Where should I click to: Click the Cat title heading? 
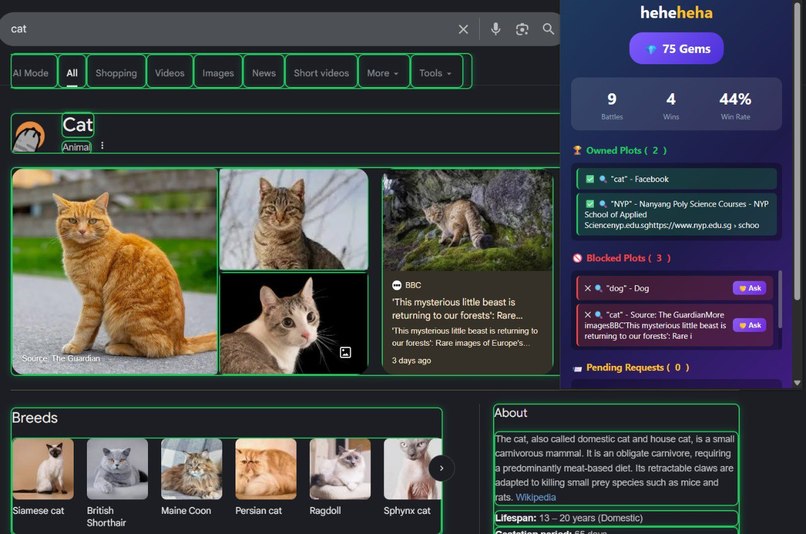(78, 125)
